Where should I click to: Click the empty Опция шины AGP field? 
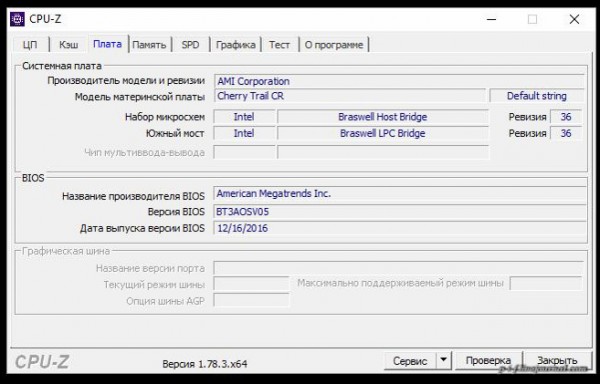pyautogui.click(x=251, y=301)
